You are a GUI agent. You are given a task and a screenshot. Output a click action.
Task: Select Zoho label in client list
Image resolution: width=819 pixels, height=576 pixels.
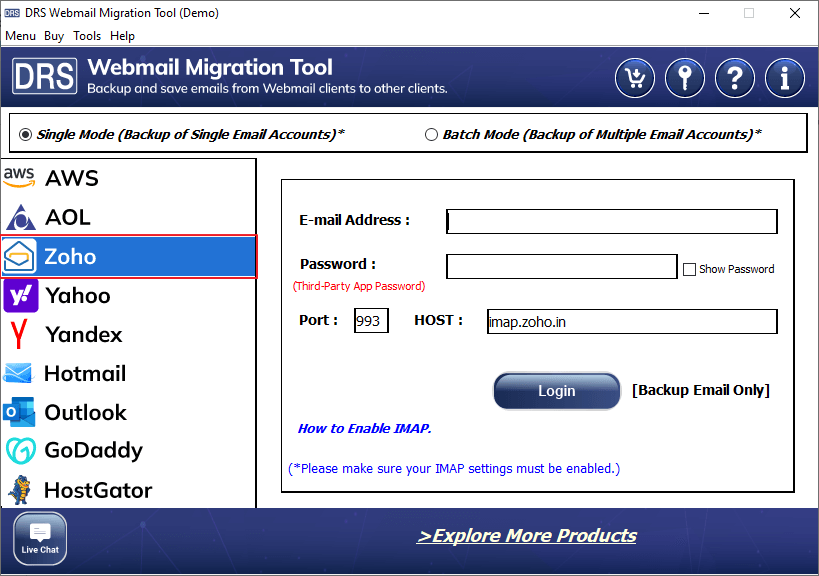click(x=71, y=256)
